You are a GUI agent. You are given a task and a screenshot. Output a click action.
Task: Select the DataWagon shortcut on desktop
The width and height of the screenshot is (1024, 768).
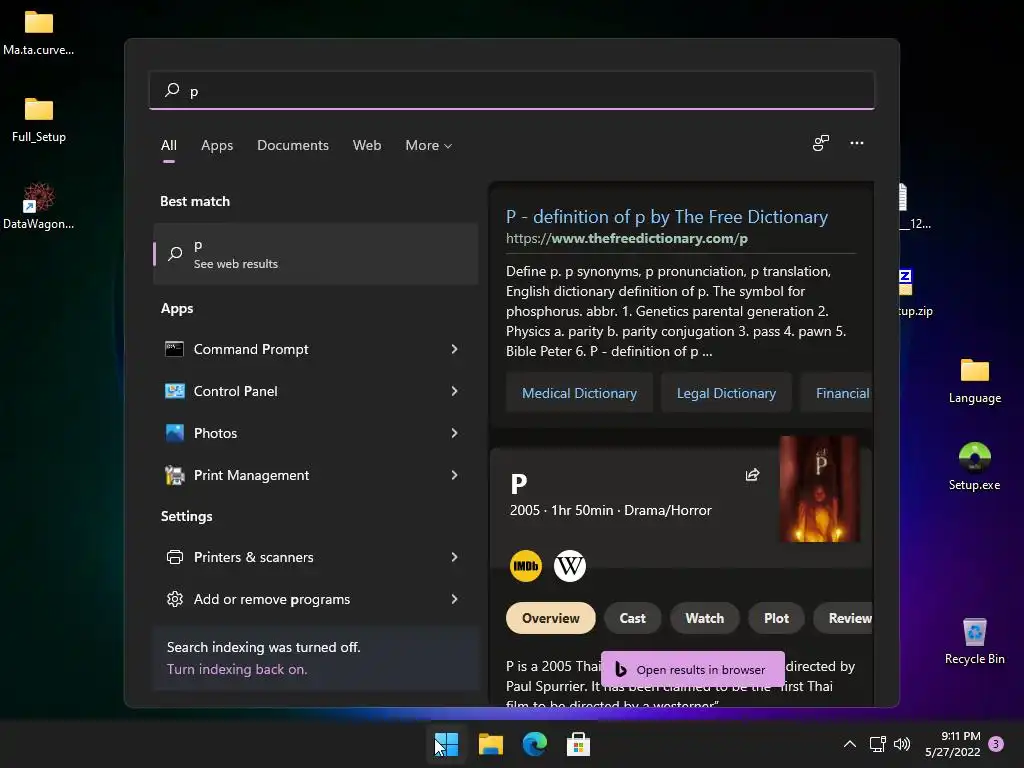39,206
